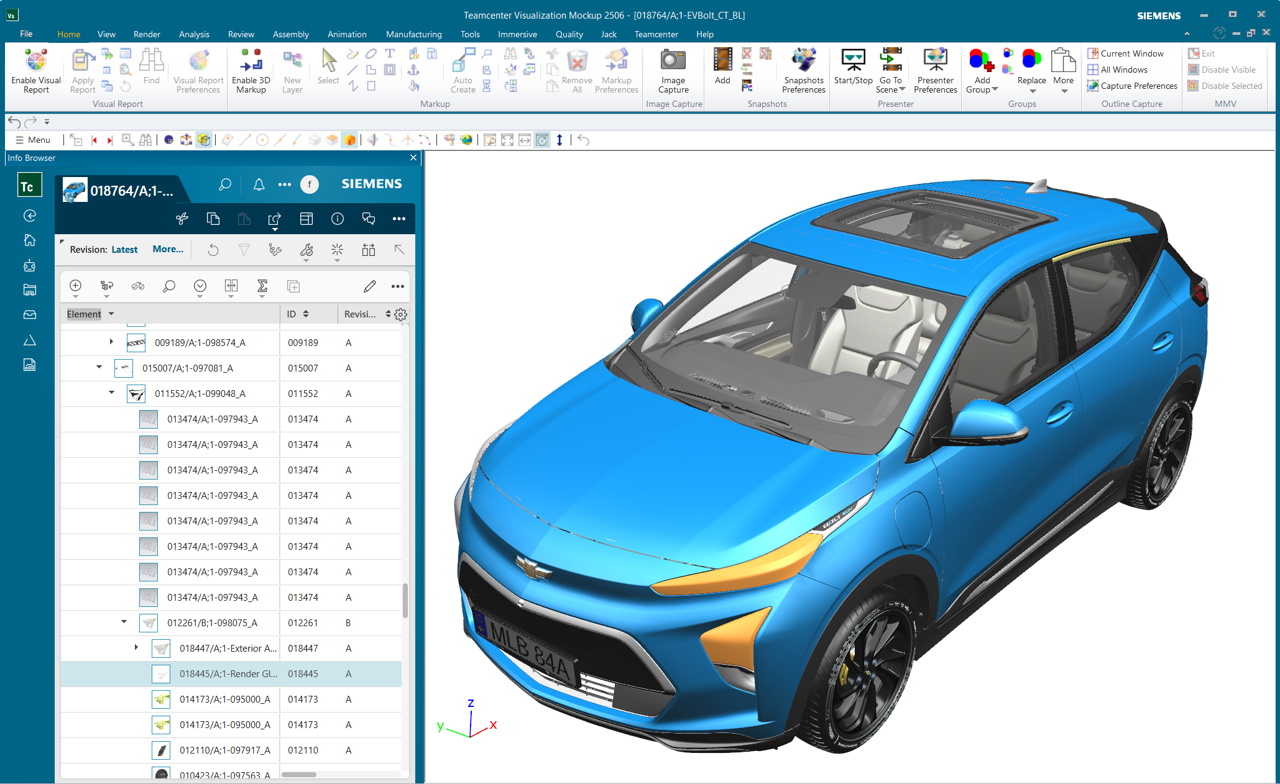Enable Visual Report in the ribbon
Image resolution: width=1280 pixels, height=784 pixels.
[36, 70]
